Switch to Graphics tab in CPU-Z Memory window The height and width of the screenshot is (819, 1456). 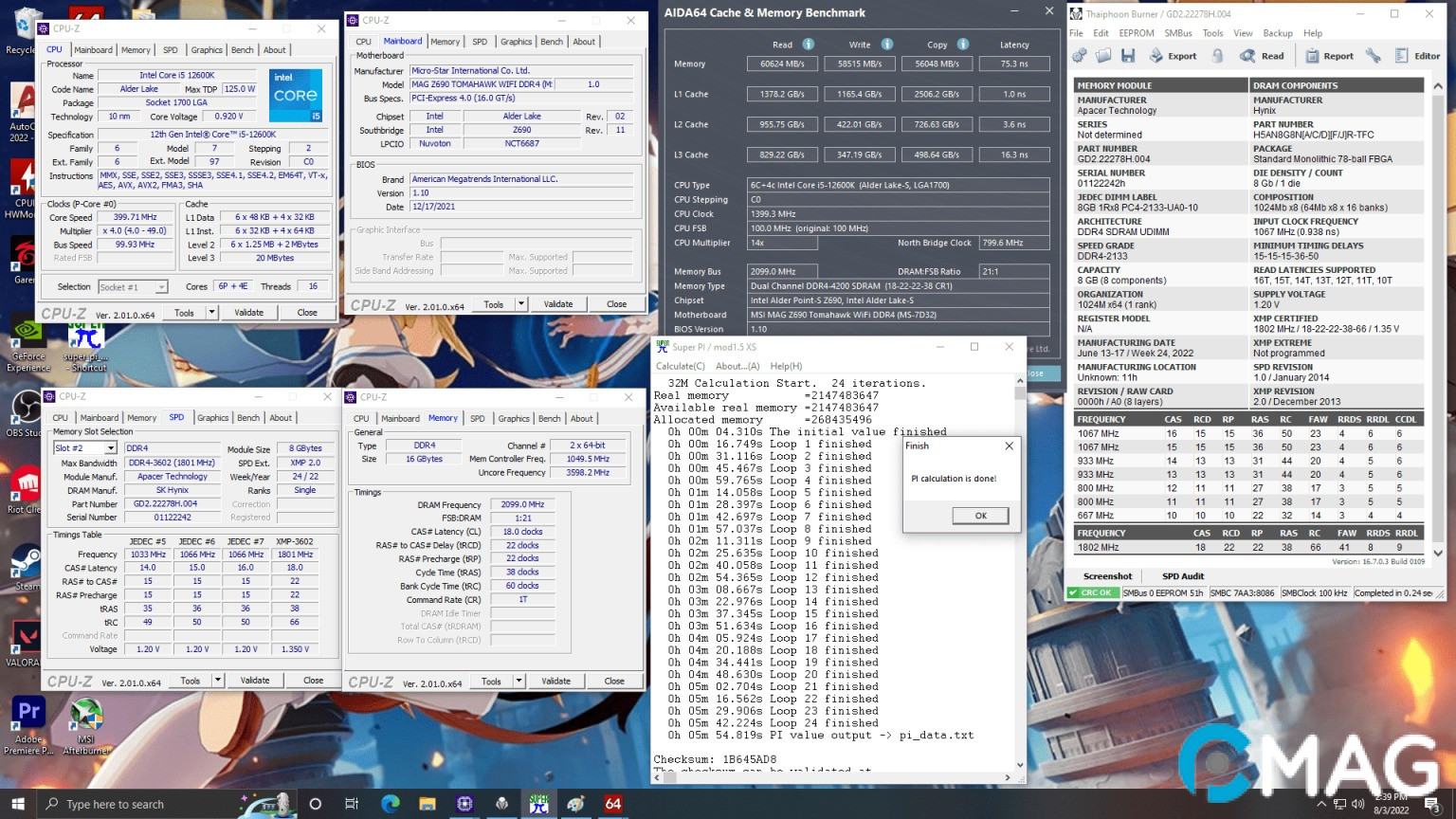coord(514,418)
